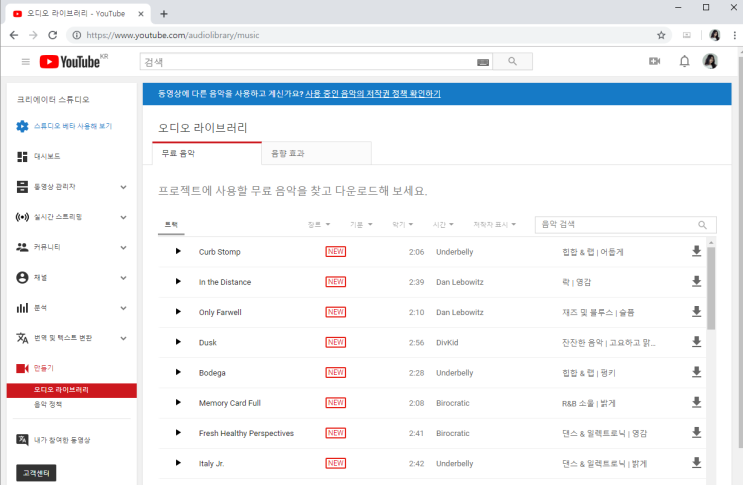Download the In the Distance track
The image size is (743, 485).
click(696, 281)
